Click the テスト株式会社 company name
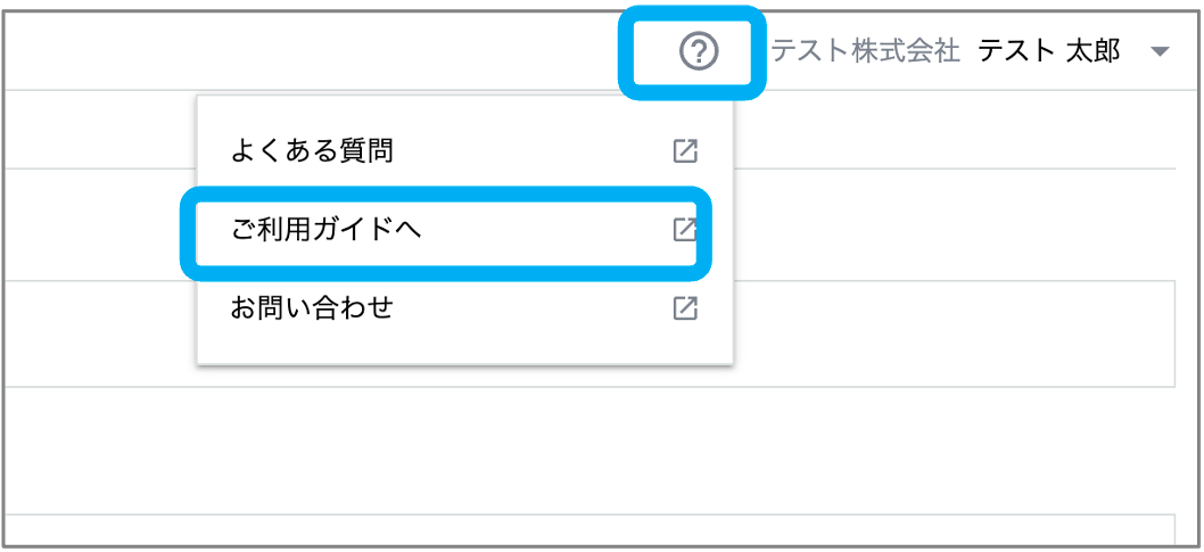1204x552 pixels. [865, 51]
